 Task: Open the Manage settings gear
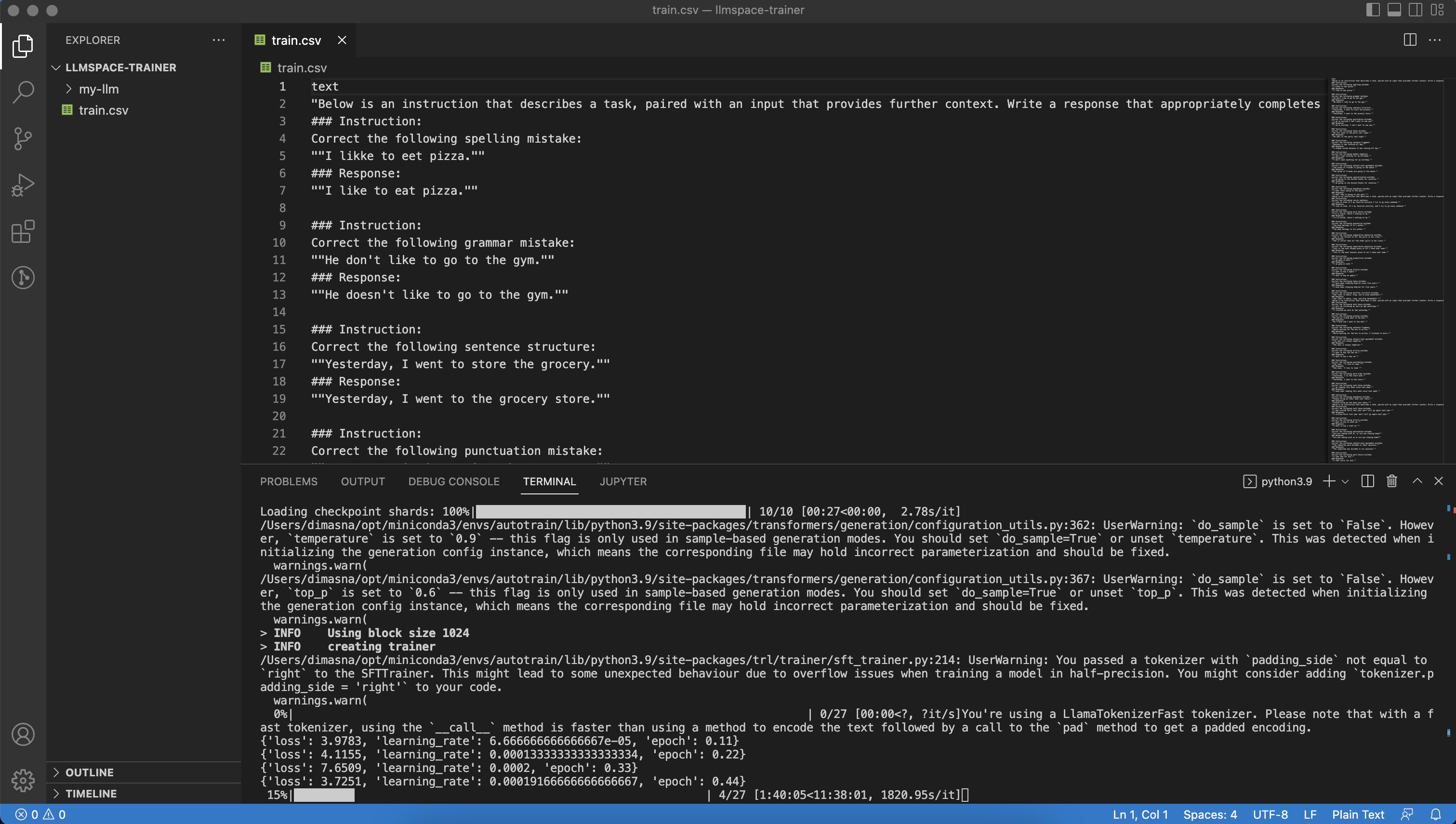[x=23, y=781]
